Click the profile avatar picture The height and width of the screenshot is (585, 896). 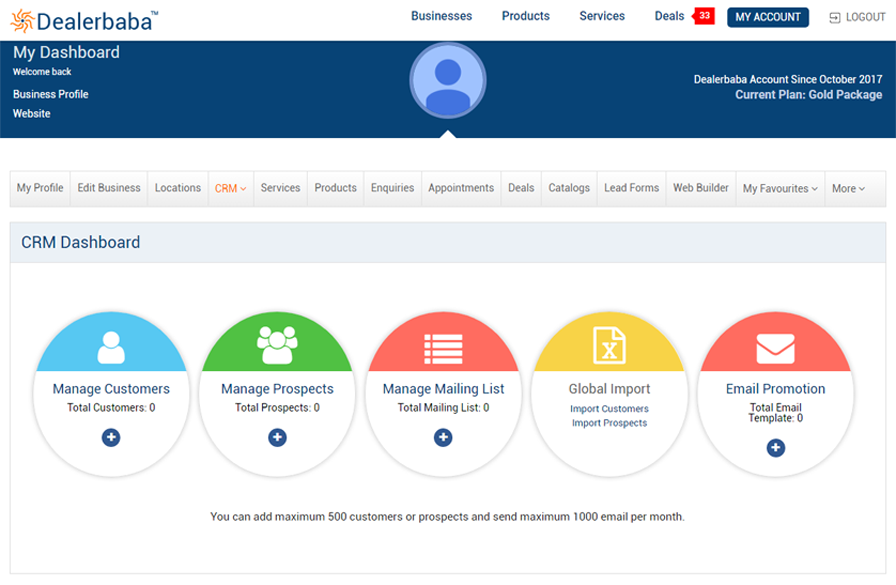point(448,81)
